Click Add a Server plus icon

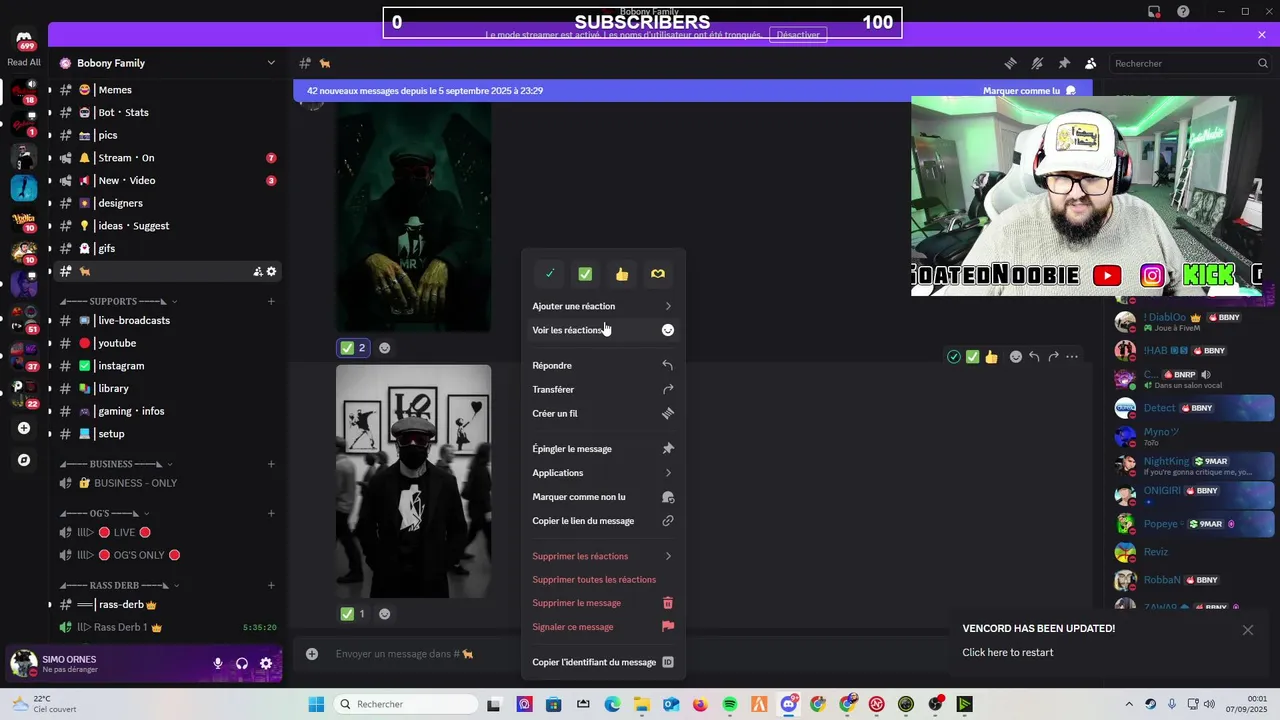(24, 428)
